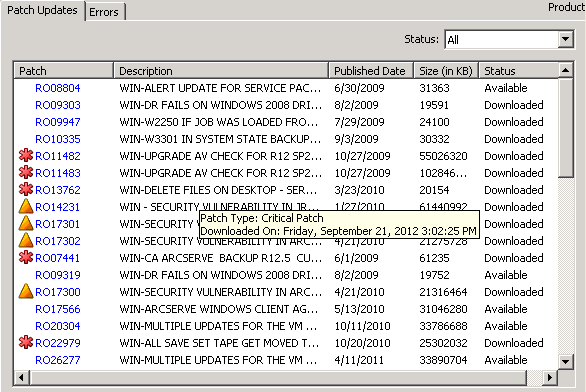
Task: Open patch link RO17300
Action: click(x=58, y=292)
